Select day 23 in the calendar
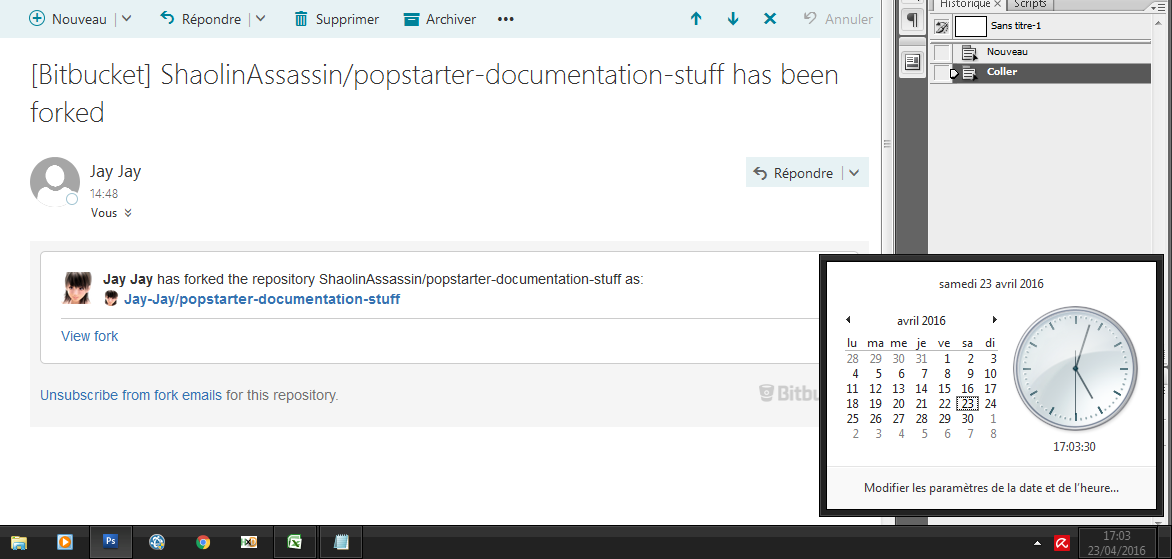Screen dimensions: 1172x559 [968, 404]
